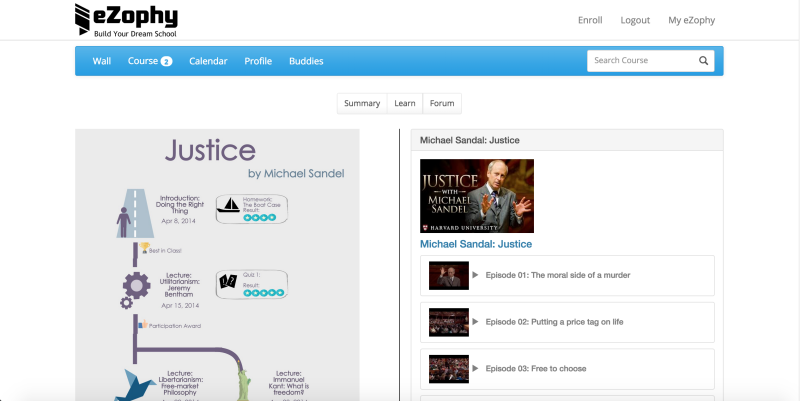Image resolution: width=800 pixels, height=401 pixels.
Task: Click the play arrow for Episode 03
Action: tap(475, 368)
